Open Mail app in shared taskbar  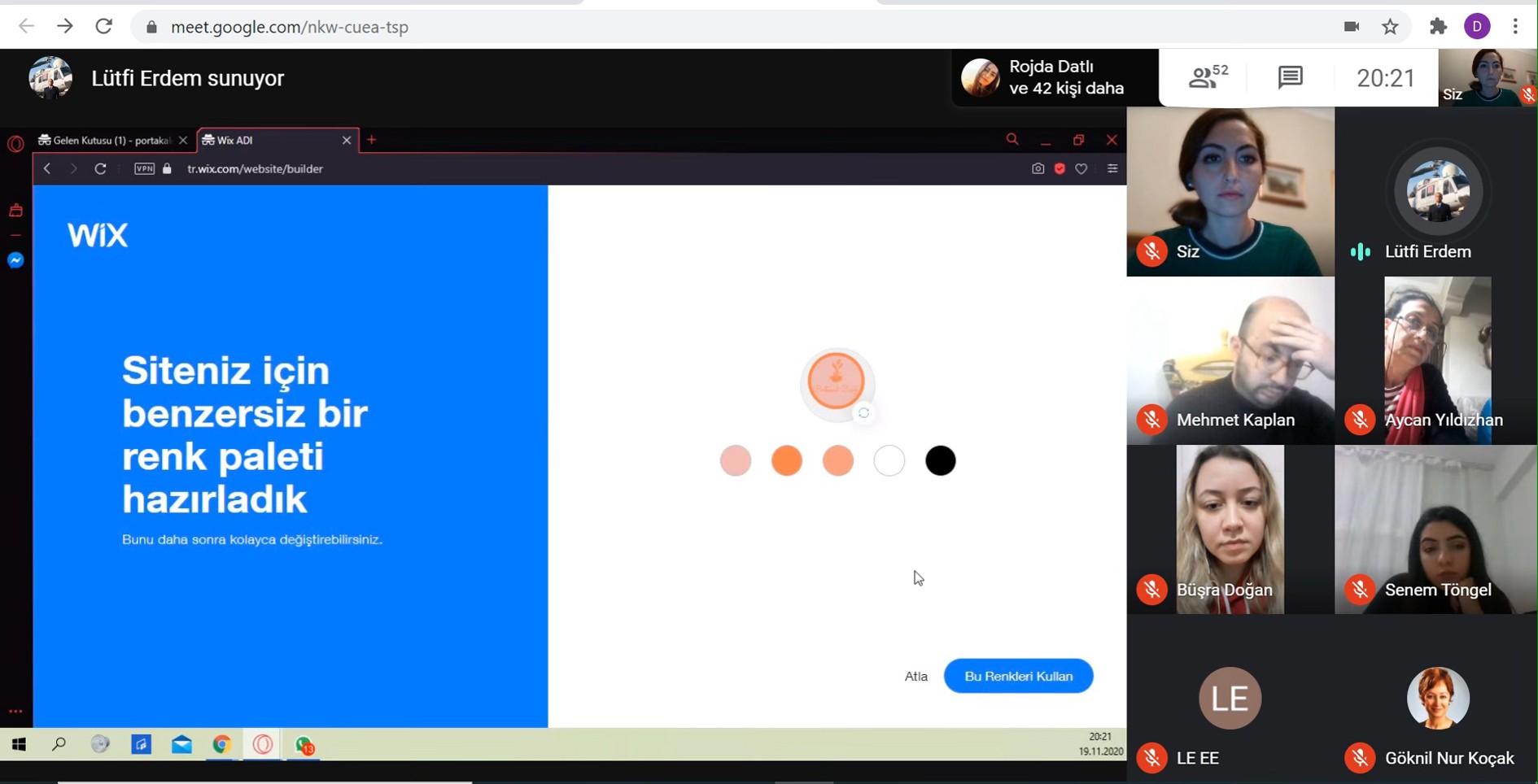[x=181, y=744]
